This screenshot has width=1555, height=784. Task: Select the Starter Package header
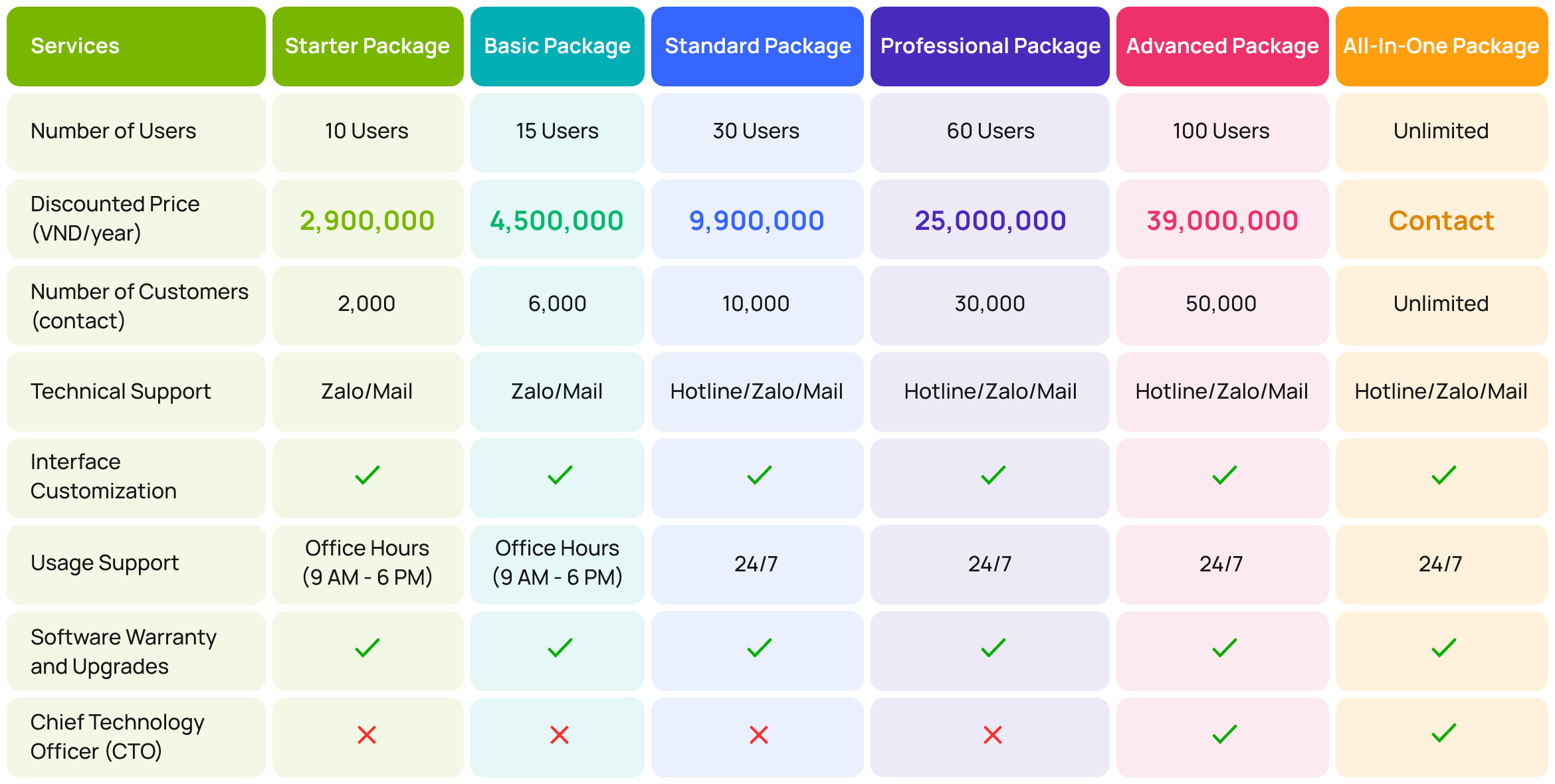367,47
